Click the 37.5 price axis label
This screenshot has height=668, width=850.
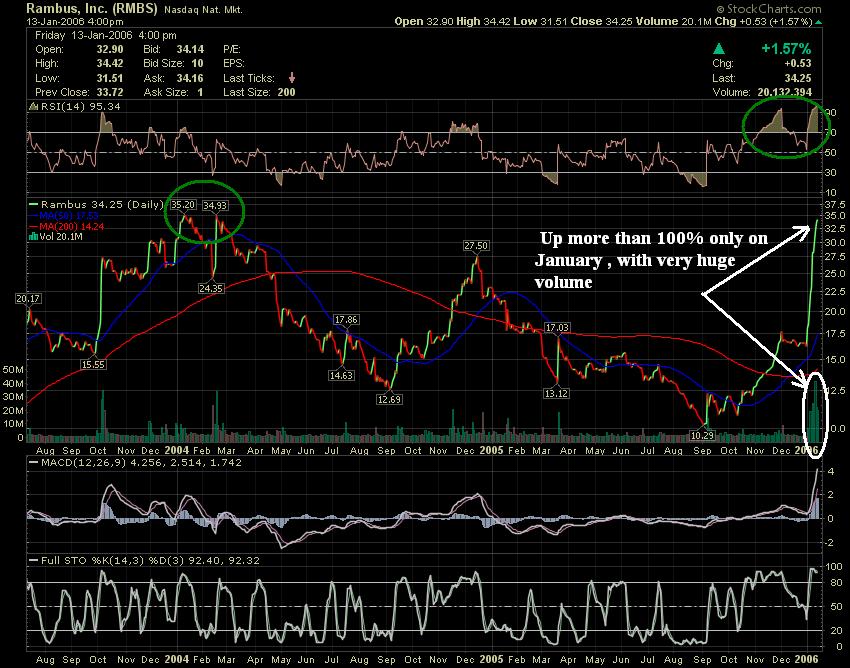tap(834, 204)
